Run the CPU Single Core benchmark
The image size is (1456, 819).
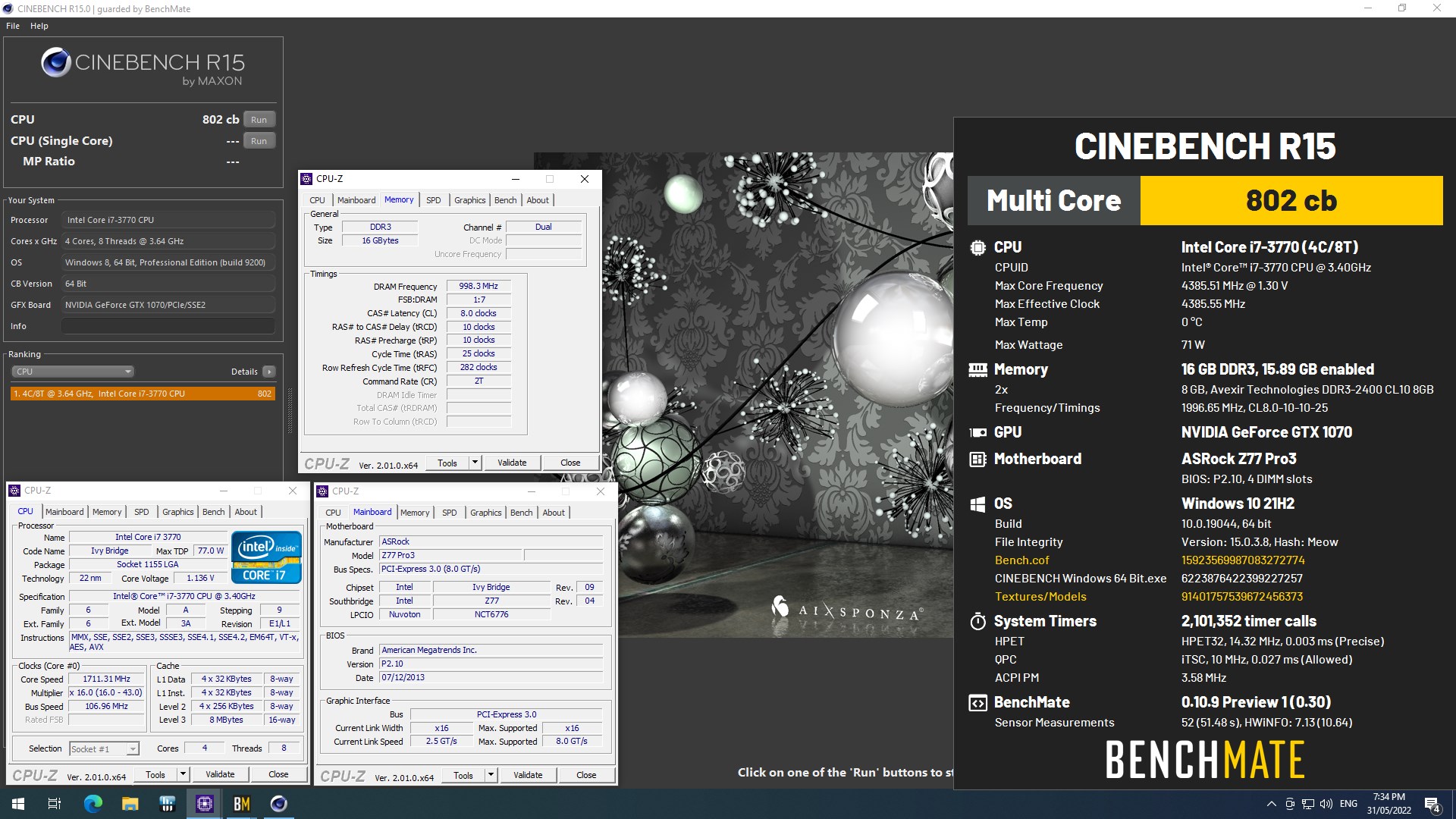(x=259, y=141)
